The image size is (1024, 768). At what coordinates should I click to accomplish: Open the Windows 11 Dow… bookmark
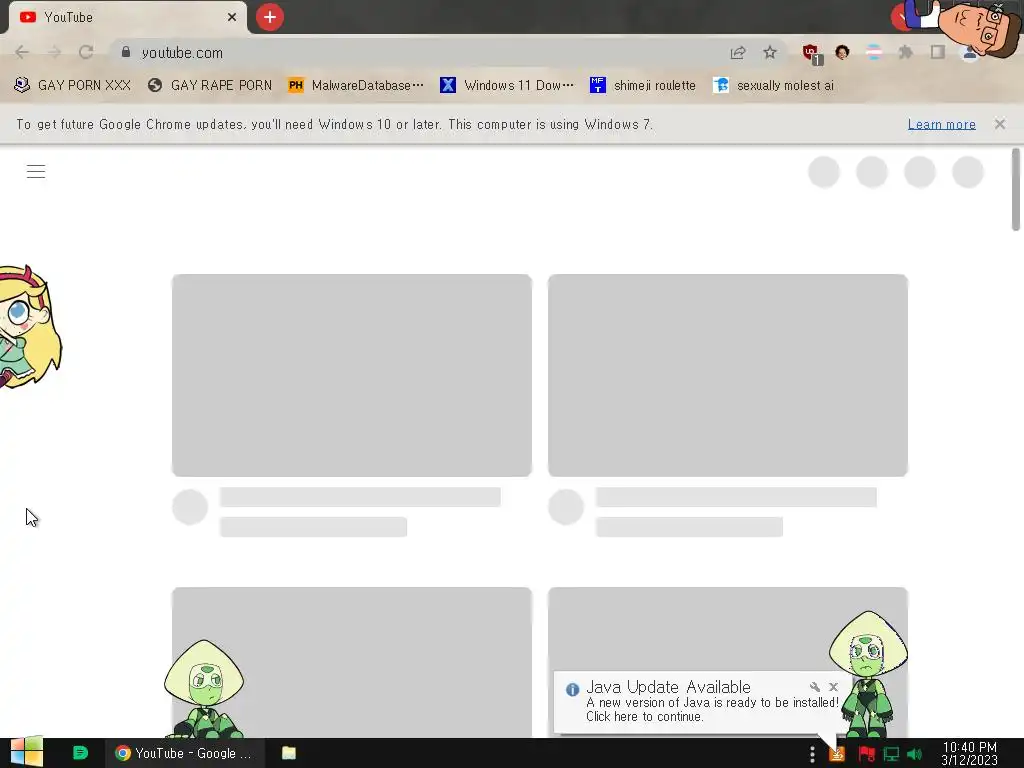[507, 86]
